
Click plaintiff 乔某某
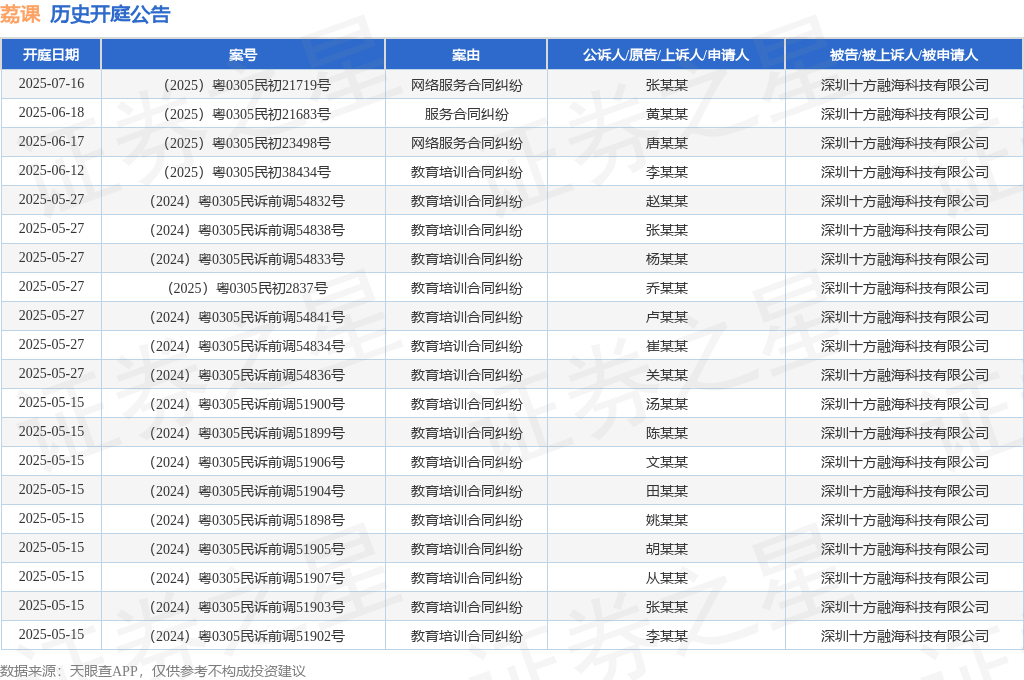coord(666,288)
